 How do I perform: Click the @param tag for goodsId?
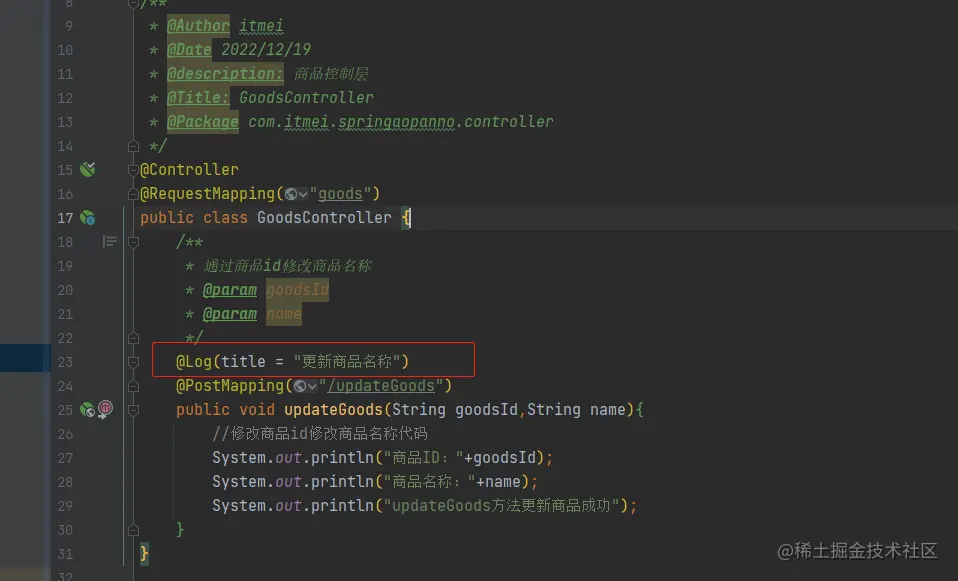(x=230, y=290)
